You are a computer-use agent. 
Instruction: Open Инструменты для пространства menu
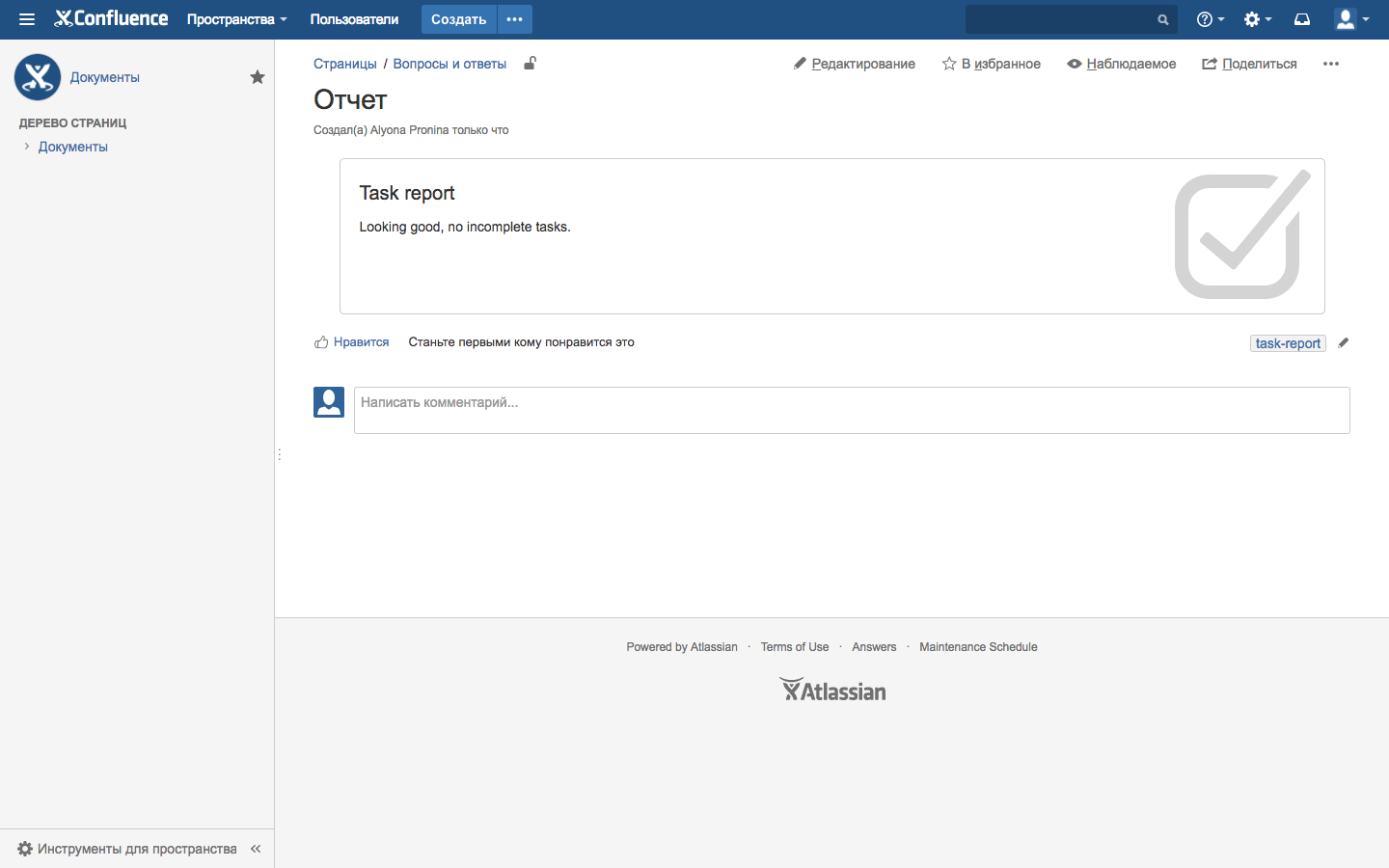[x=127, y=849]
